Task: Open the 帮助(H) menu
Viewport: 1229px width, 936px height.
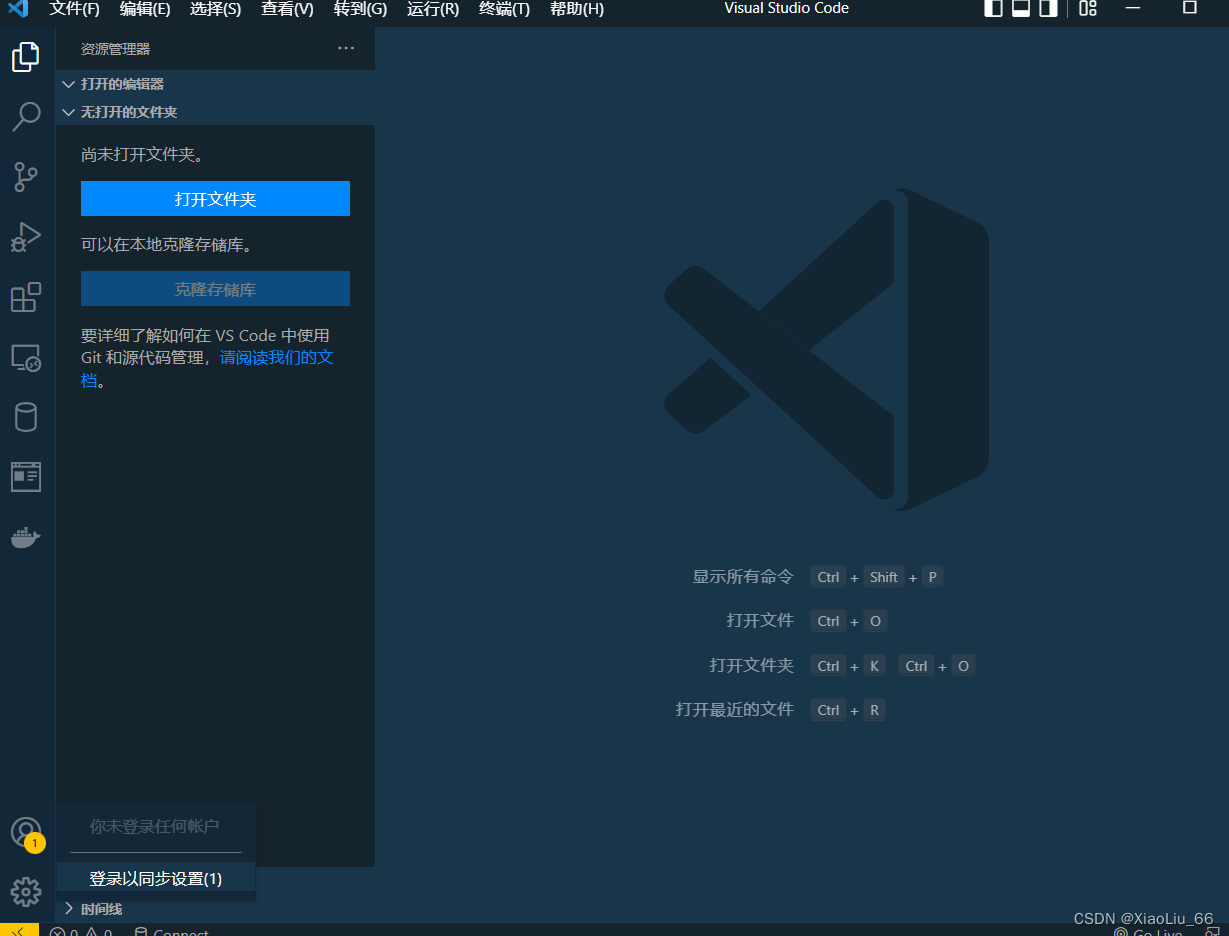Action: coord(577,9)
